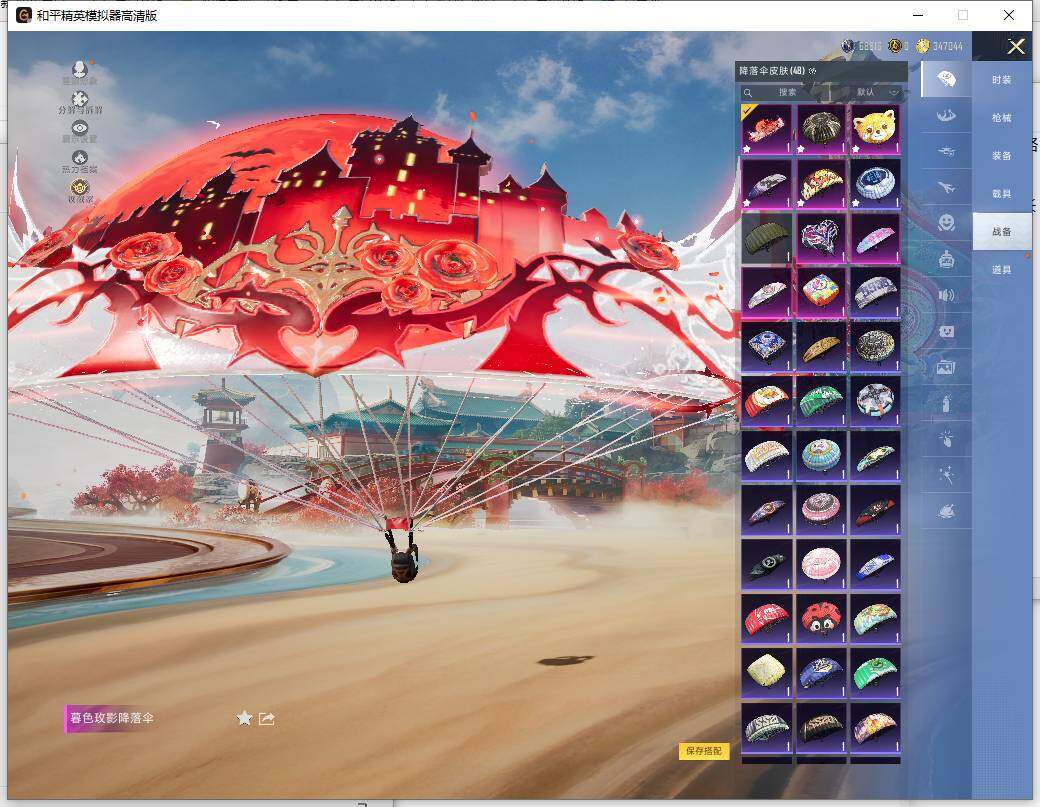Select the pale yellow square parachute
Viewport: 1040px width, 807px height.
click(x=766, y=672)
